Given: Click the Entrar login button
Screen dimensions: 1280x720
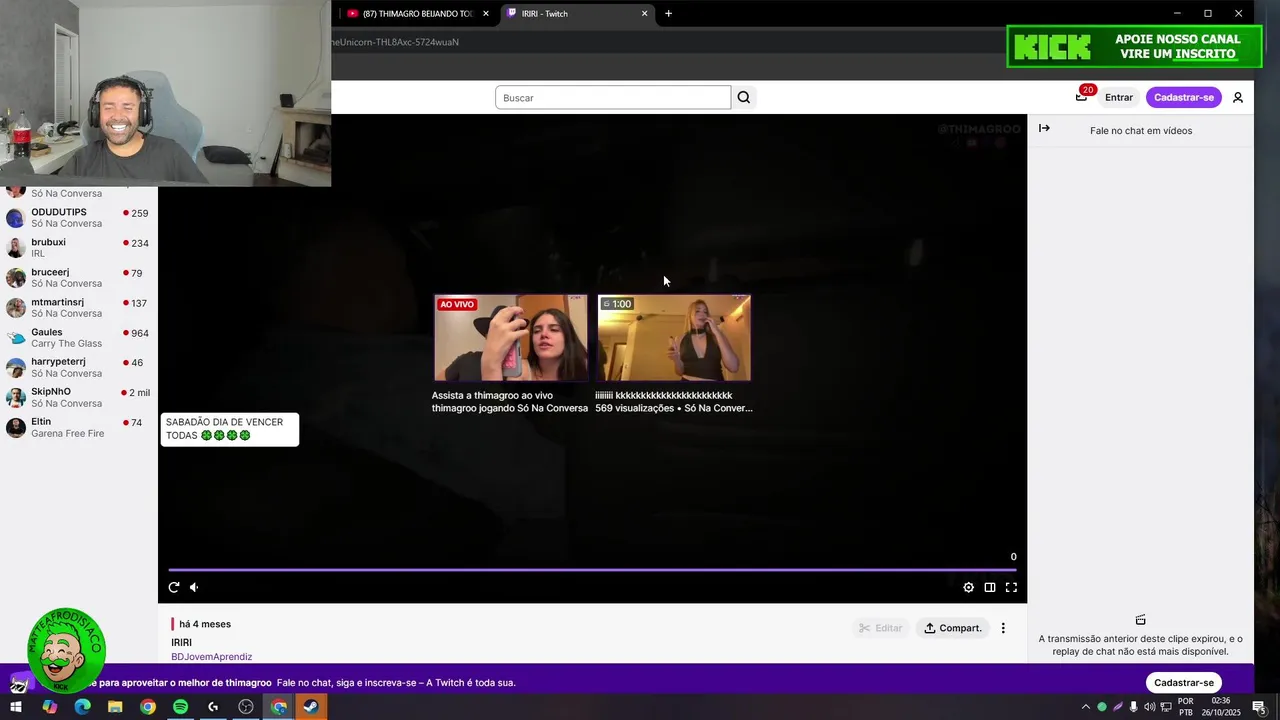Looking at the screenshot, I should tap(1119, 97).
